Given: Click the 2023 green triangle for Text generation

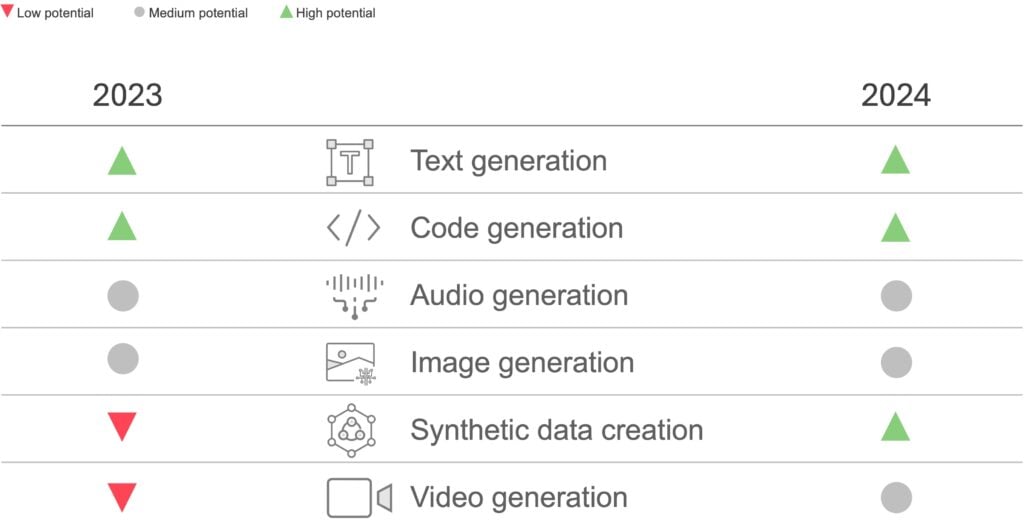Looking at the screenshot, I should coord(122,162).
